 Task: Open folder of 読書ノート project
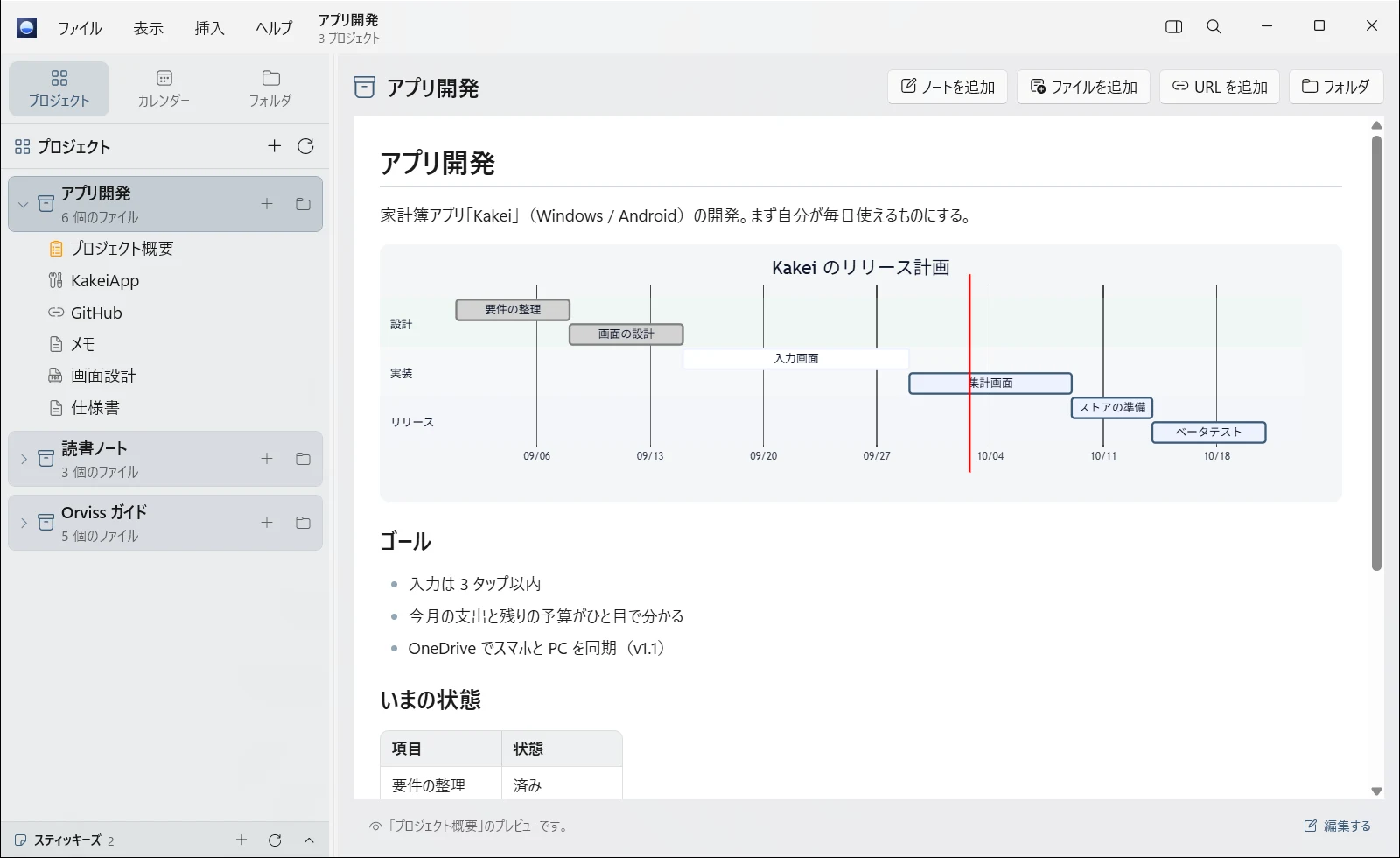click(x=303, y=459)
